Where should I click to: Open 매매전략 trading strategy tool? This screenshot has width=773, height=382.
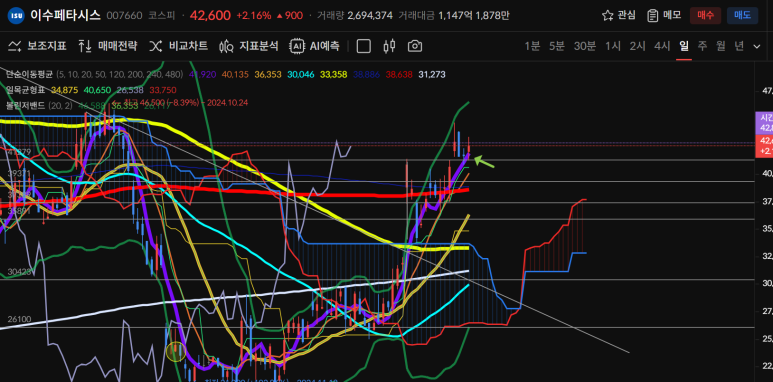(x=107, y=46)
